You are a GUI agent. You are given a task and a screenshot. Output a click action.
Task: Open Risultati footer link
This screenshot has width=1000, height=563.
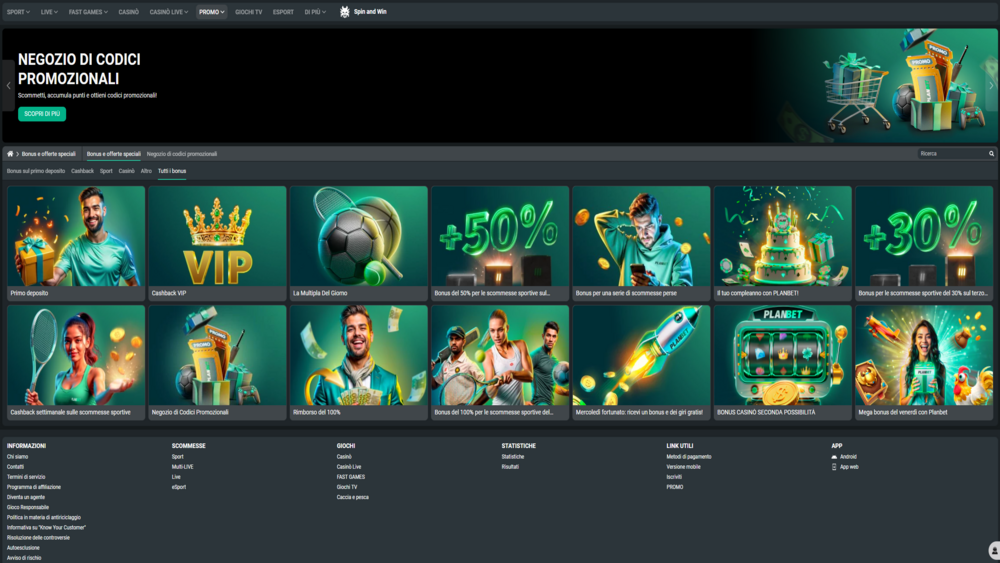pos(510,467)
